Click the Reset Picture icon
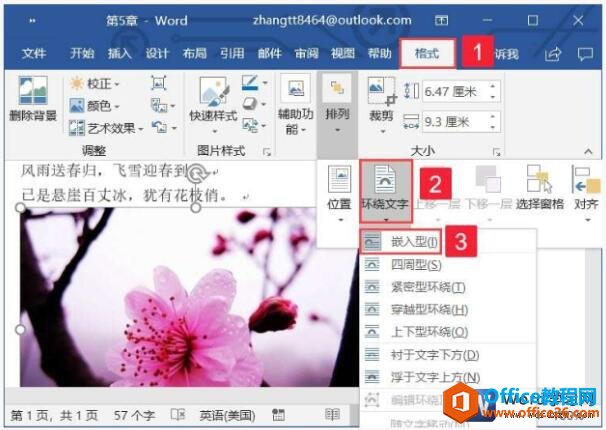The height and width of the screenshot is (430, 606). [163, 127]
